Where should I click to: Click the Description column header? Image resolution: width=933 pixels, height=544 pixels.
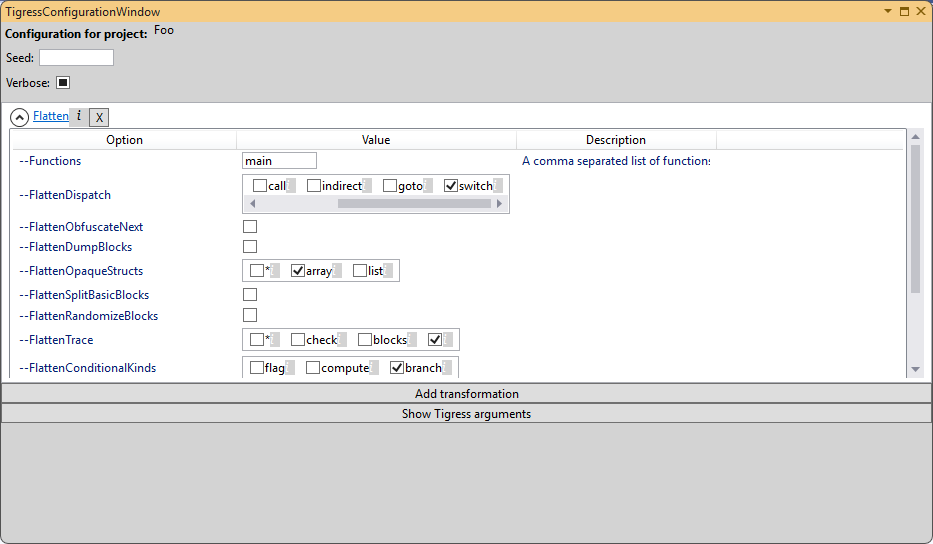click(x=616, y=140)
